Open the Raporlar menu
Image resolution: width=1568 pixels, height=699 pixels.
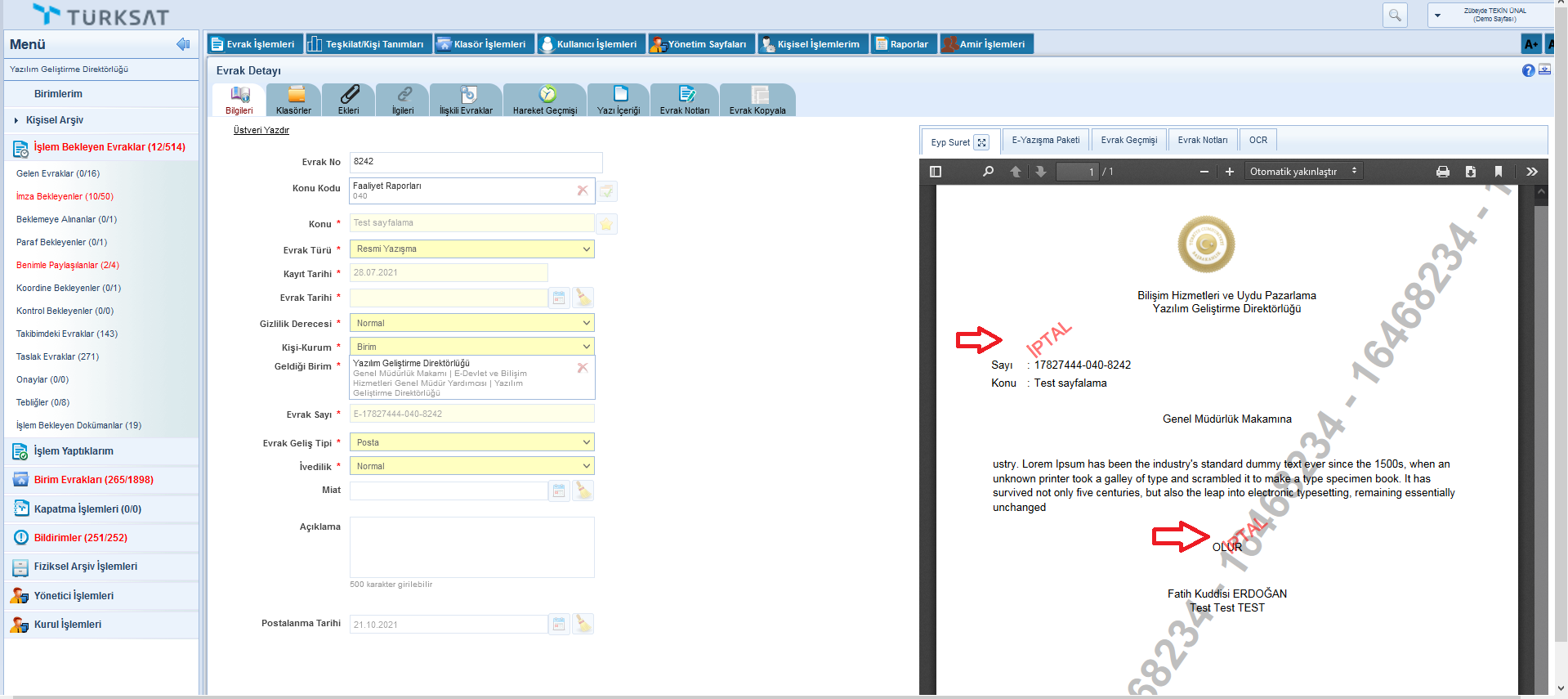(x=902, y=44)
